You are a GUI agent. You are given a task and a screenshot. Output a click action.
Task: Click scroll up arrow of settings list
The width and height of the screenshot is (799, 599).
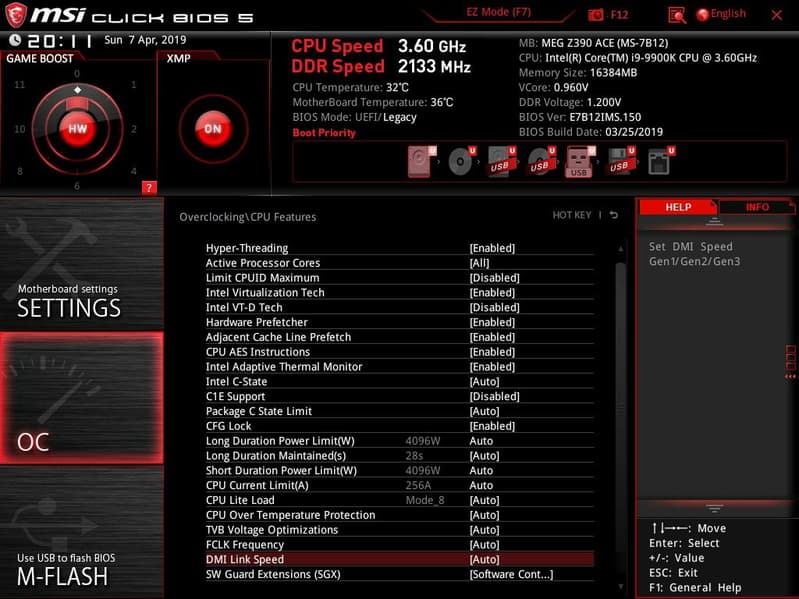coord(620,249)
